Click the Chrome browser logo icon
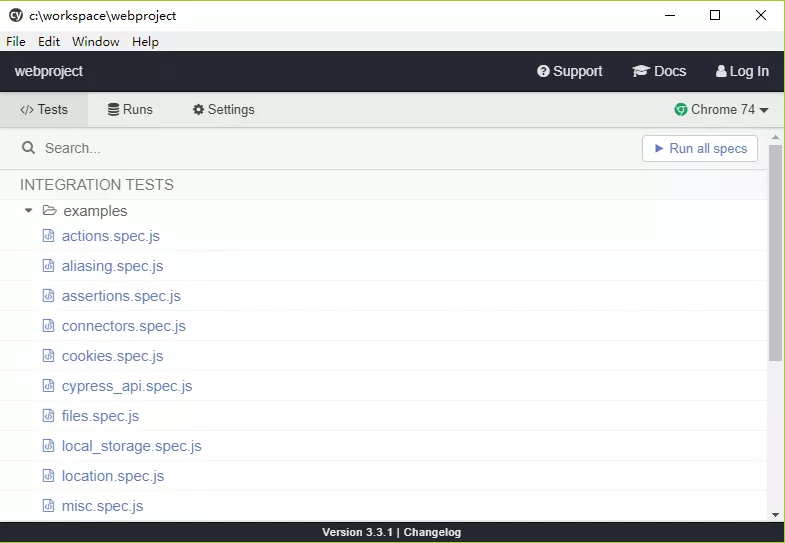The width and height of the screenshot is (785, 543). point(680,109)
